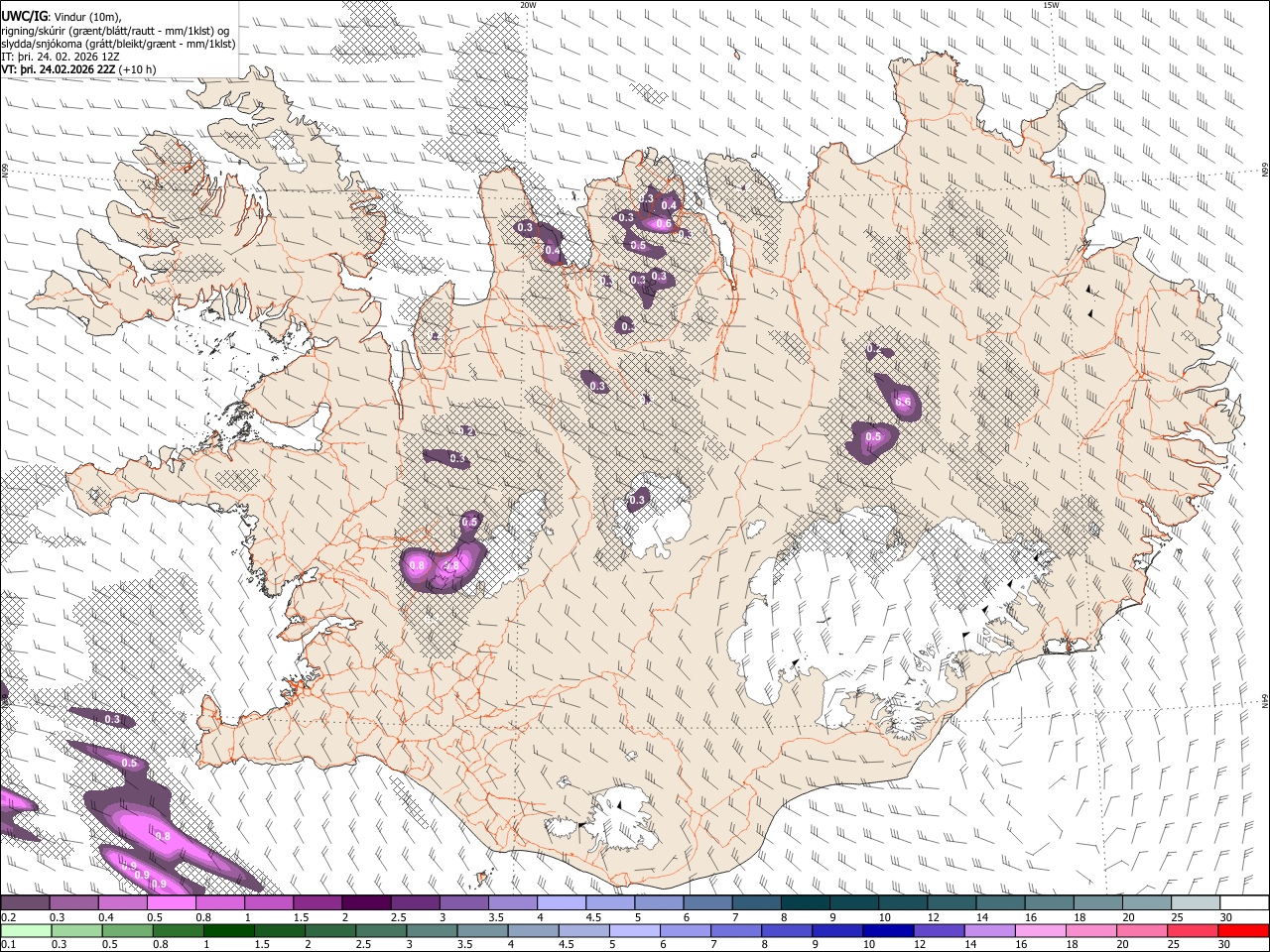Select the bottom-row legend swatch between 14 and 16
Viewport: 1270px width, 952px height.
tap(989, 930)
